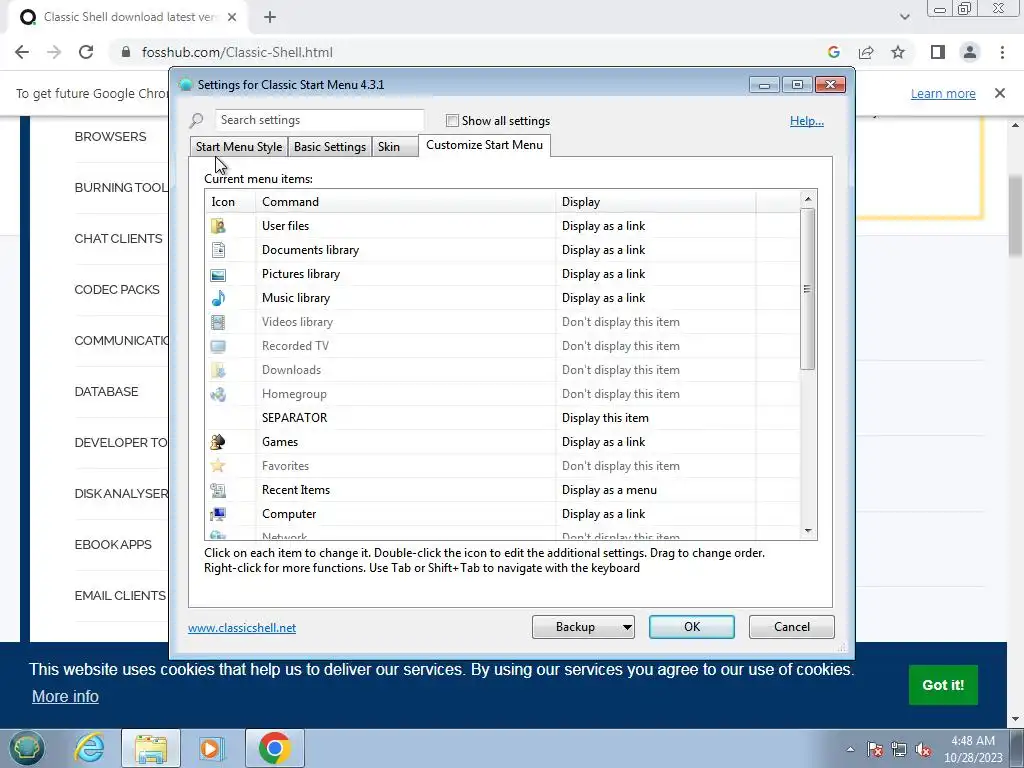Open the EBOOK APPS category

113,544
